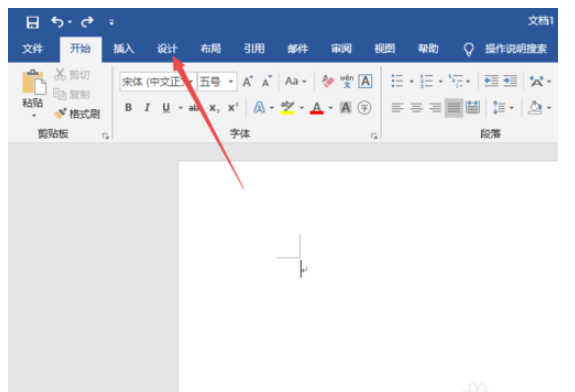Toggle strikethrough formatting
Viewport: 575px width, 392px height.
tap(194, 107)
